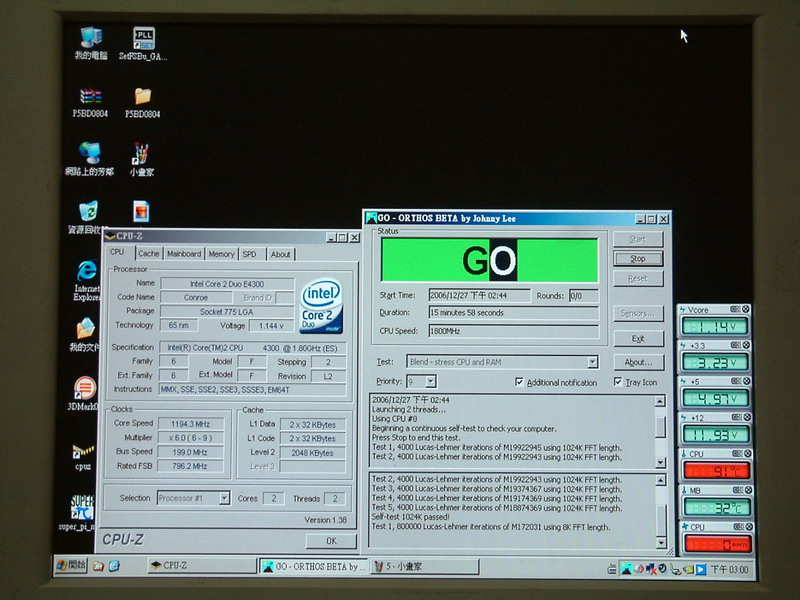The image size is (800, 600).
Task: Click the Core Speed value '1194.3 MHz'
Action: [x=190, y=424]
